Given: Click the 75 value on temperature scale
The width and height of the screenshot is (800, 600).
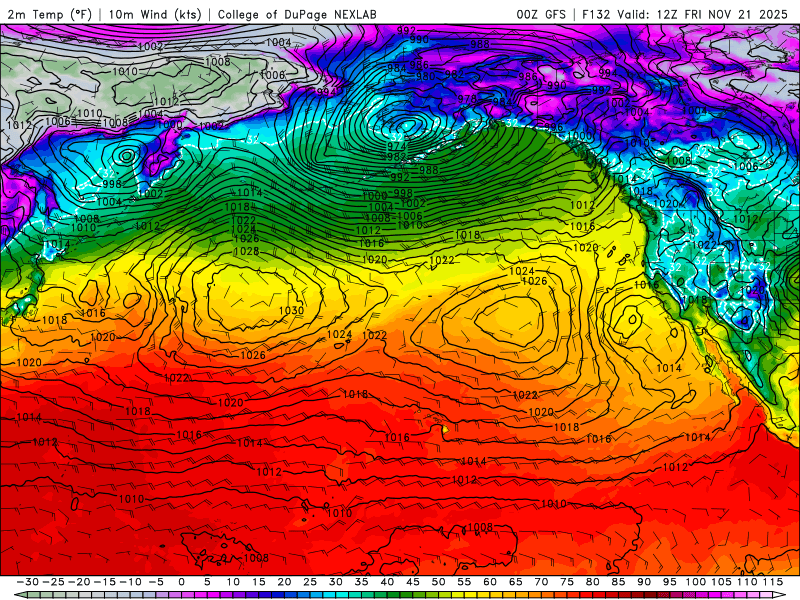Looking at the screenshot, I should point(566,582).
